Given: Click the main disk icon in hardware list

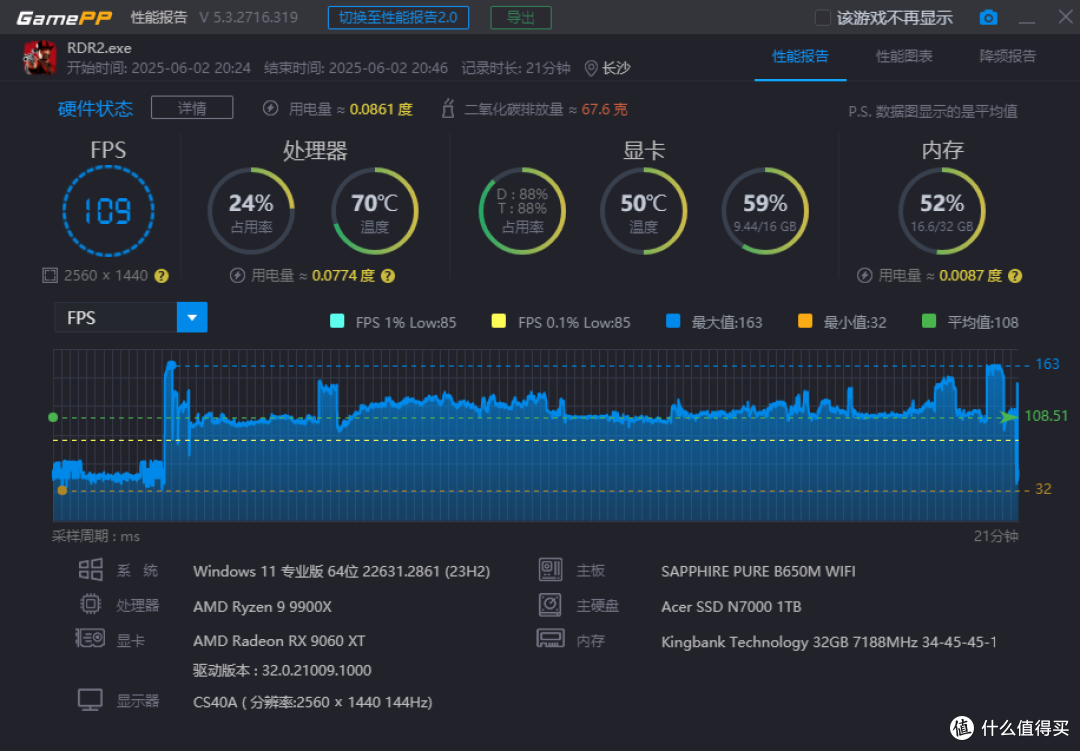Looking at the screenshot, I should pyautogui.click(x=550, y=605).
